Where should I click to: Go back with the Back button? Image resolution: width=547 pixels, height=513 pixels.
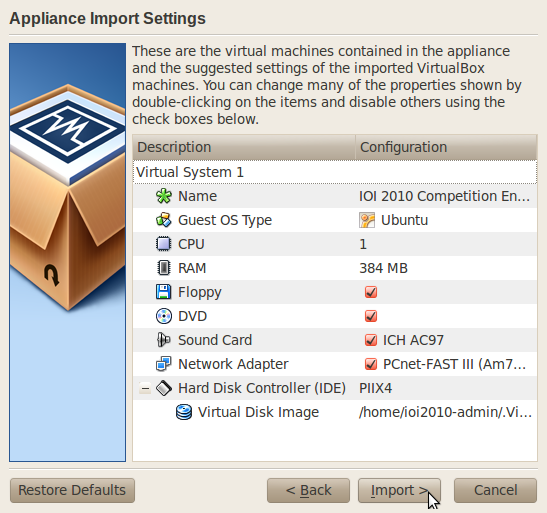pyautogui.click(x=308, y=490)
